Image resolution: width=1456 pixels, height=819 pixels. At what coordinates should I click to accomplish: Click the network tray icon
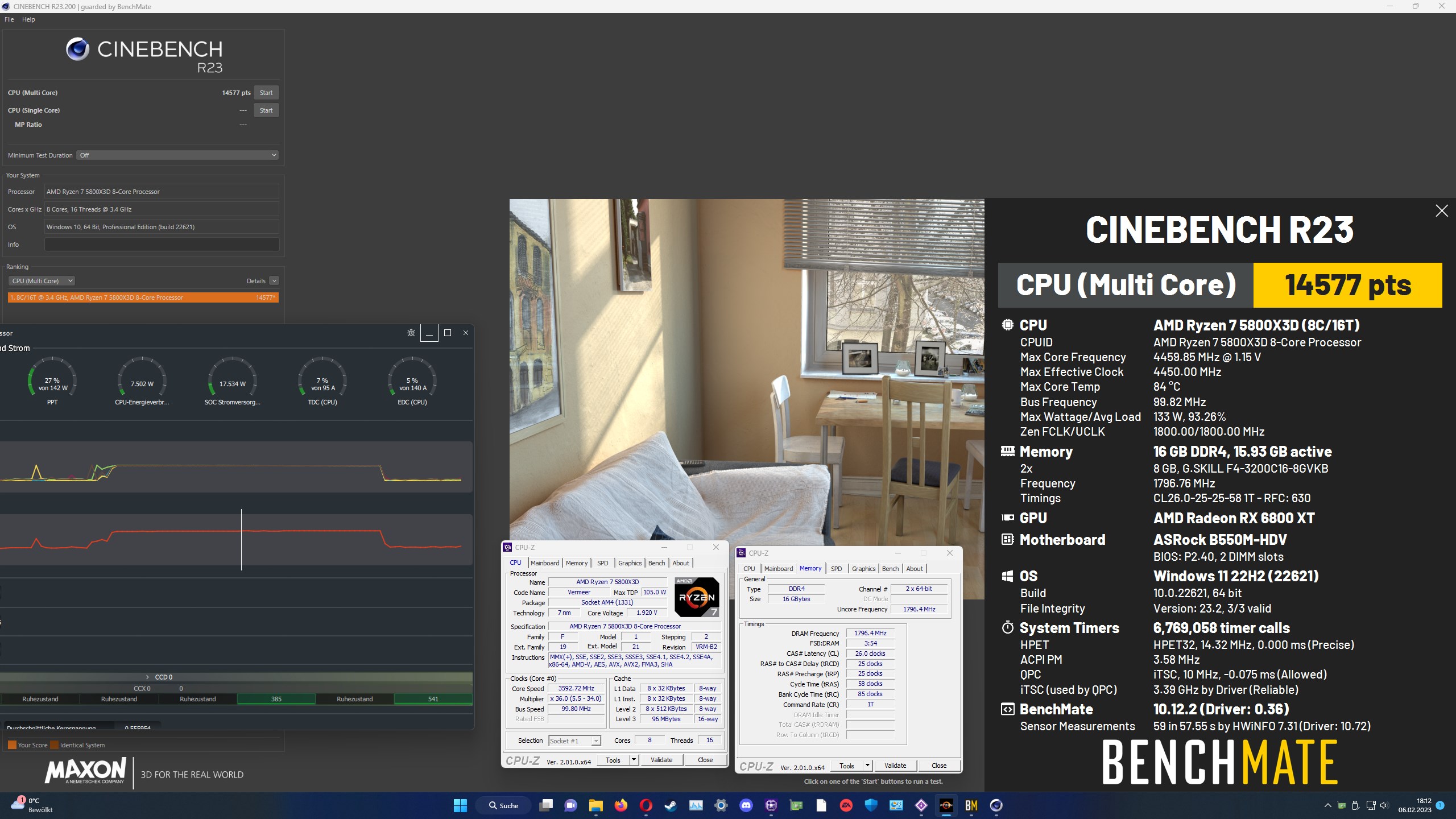click(1370, 805)
